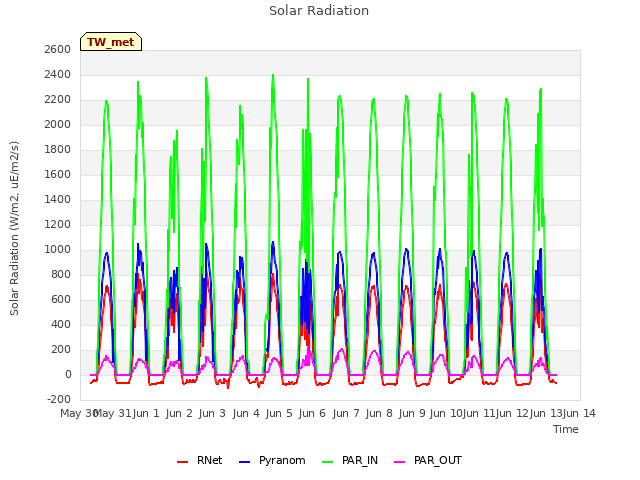Click the TW_met label tag
The image size is (640, 480).
tap(111, 42)
